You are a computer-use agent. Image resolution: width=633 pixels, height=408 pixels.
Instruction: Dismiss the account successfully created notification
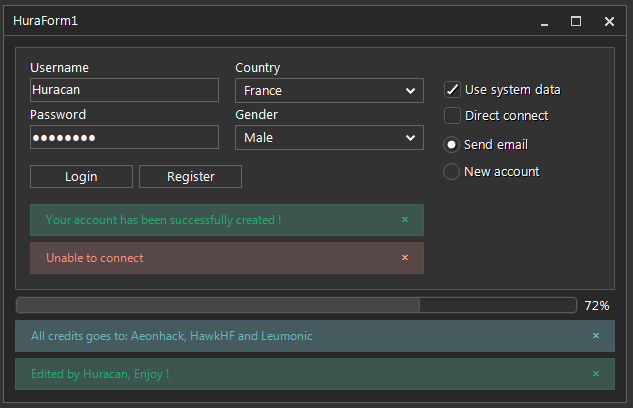(405, 219)
